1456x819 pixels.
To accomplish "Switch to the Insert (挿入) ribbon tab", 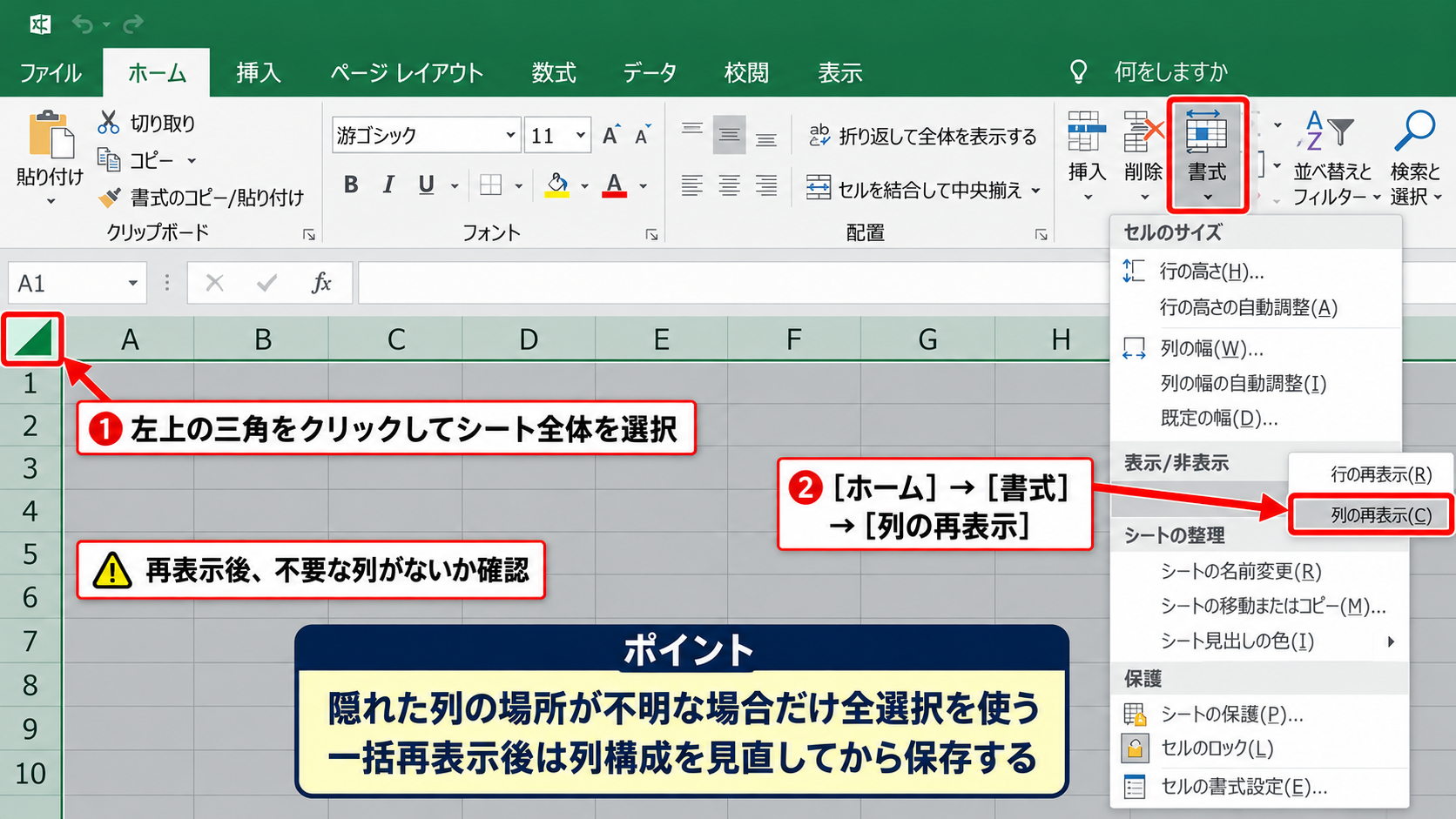I will click(x=259, y=72).
